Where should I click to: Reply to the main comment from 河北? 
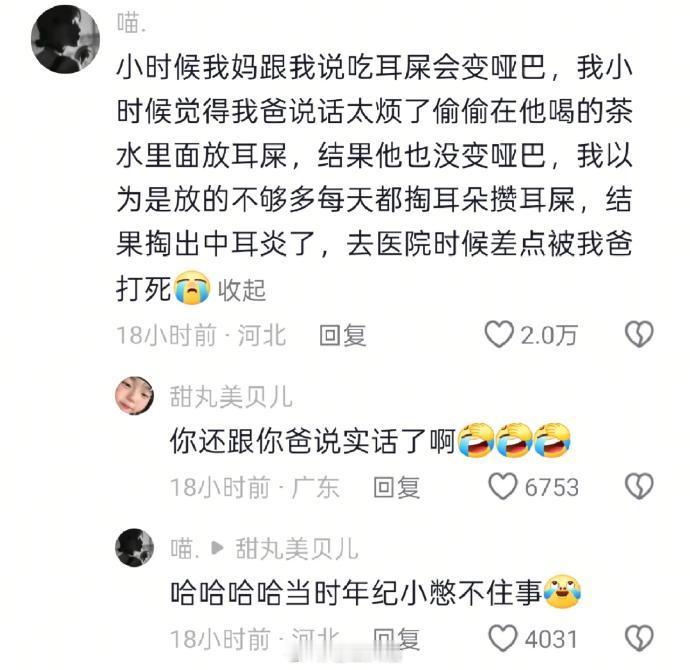(342, 335)
